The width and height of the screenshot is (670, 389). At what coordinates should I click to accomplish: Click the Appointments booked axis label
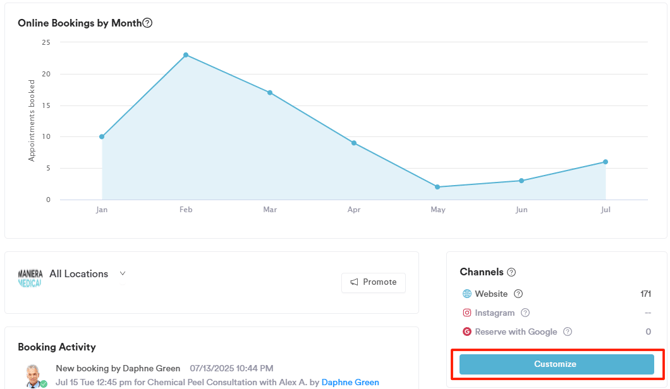31,121
